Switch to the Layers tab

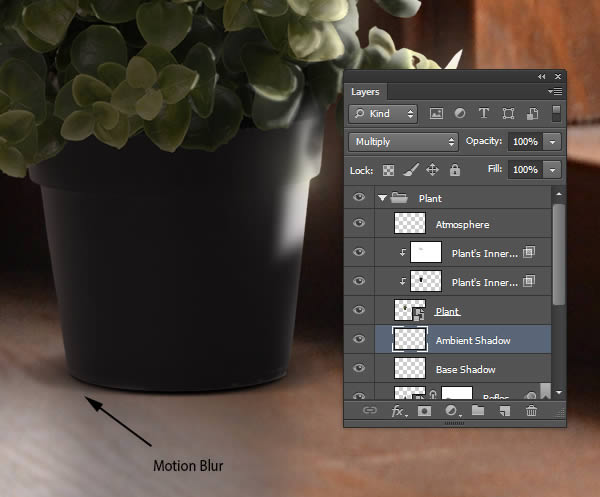[365, 92]
